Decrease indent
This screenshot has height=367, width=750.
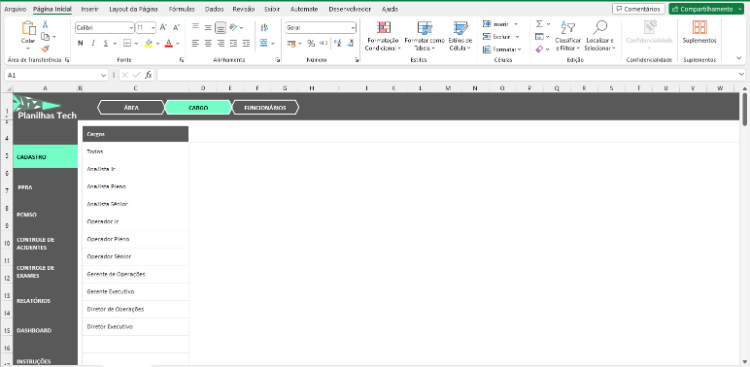coord(233,44)
